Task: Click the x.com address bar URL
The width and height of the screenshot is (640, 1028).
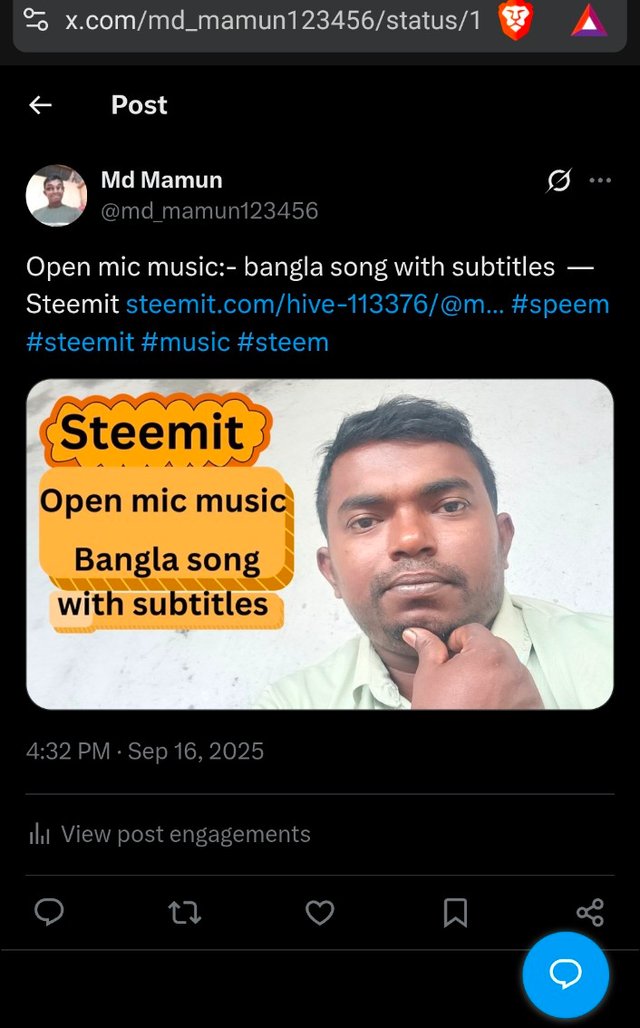Action: click(272, 21)
